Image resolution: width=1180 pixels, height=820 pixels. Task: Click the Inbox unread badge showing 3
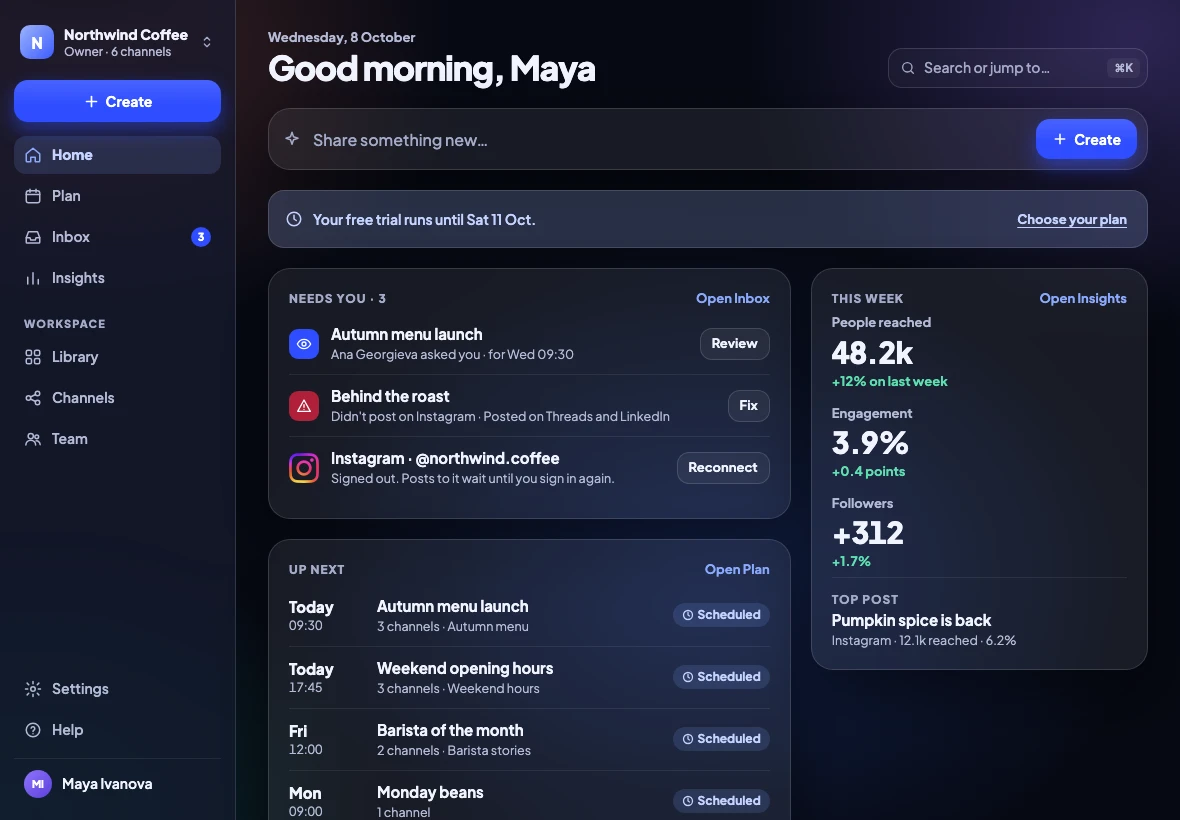201,237
